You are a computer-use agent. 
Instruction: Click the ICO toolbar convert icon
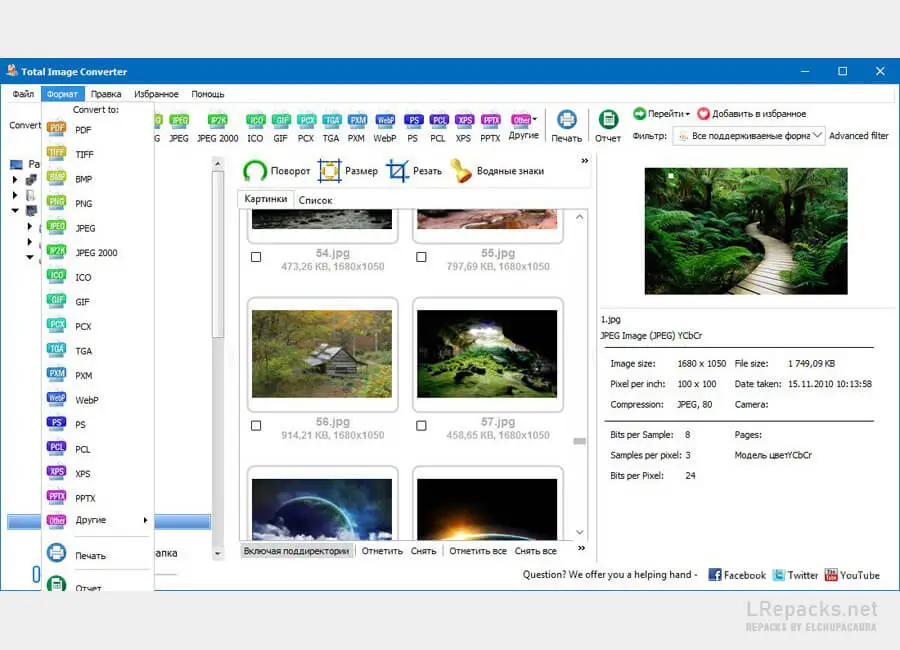tap(255, 127)
